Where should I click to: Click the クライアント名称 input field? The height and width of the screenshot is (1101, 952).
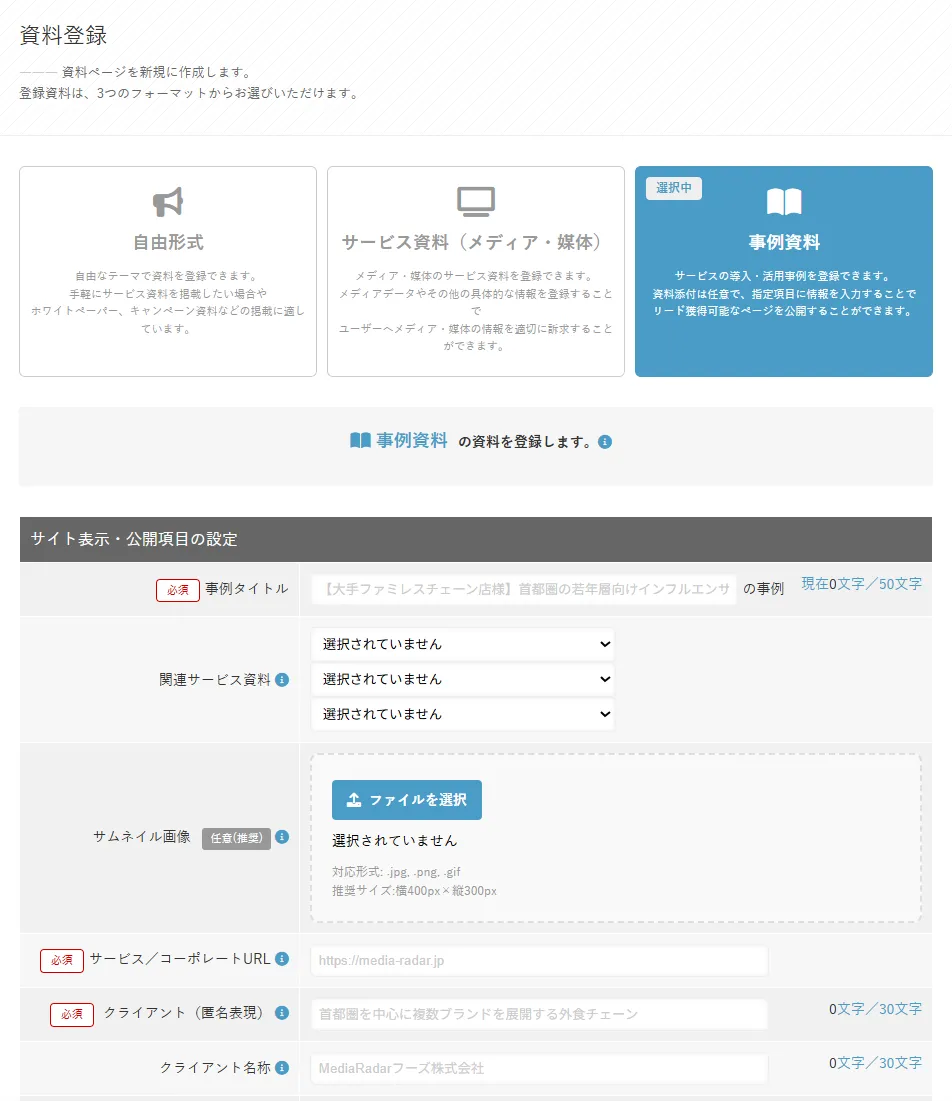tap(538, 1068)
